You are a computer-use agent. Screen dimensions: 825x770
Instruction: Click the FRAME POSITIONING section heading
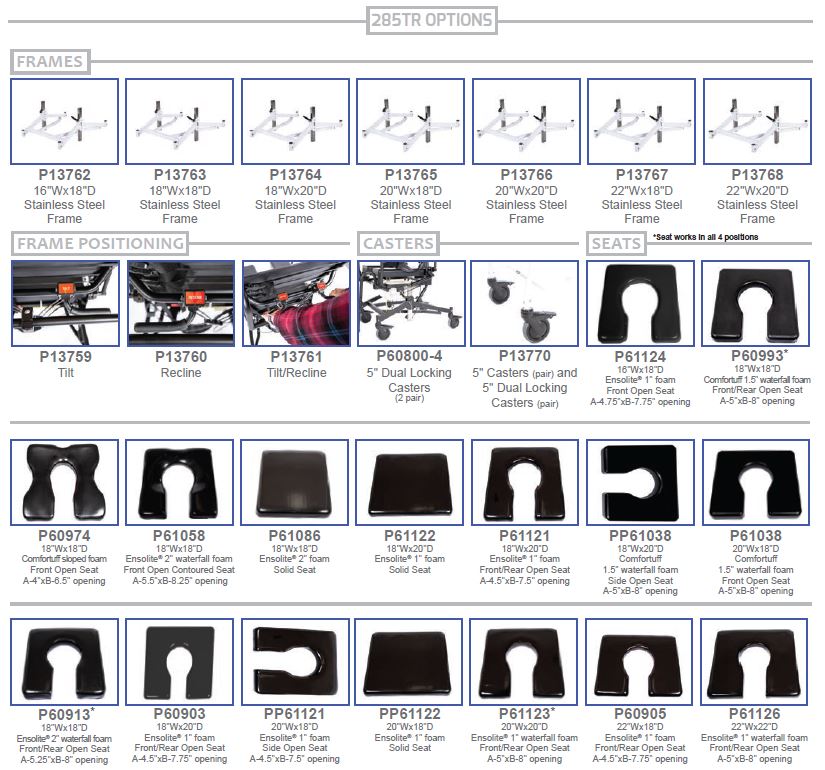point(101,243)
